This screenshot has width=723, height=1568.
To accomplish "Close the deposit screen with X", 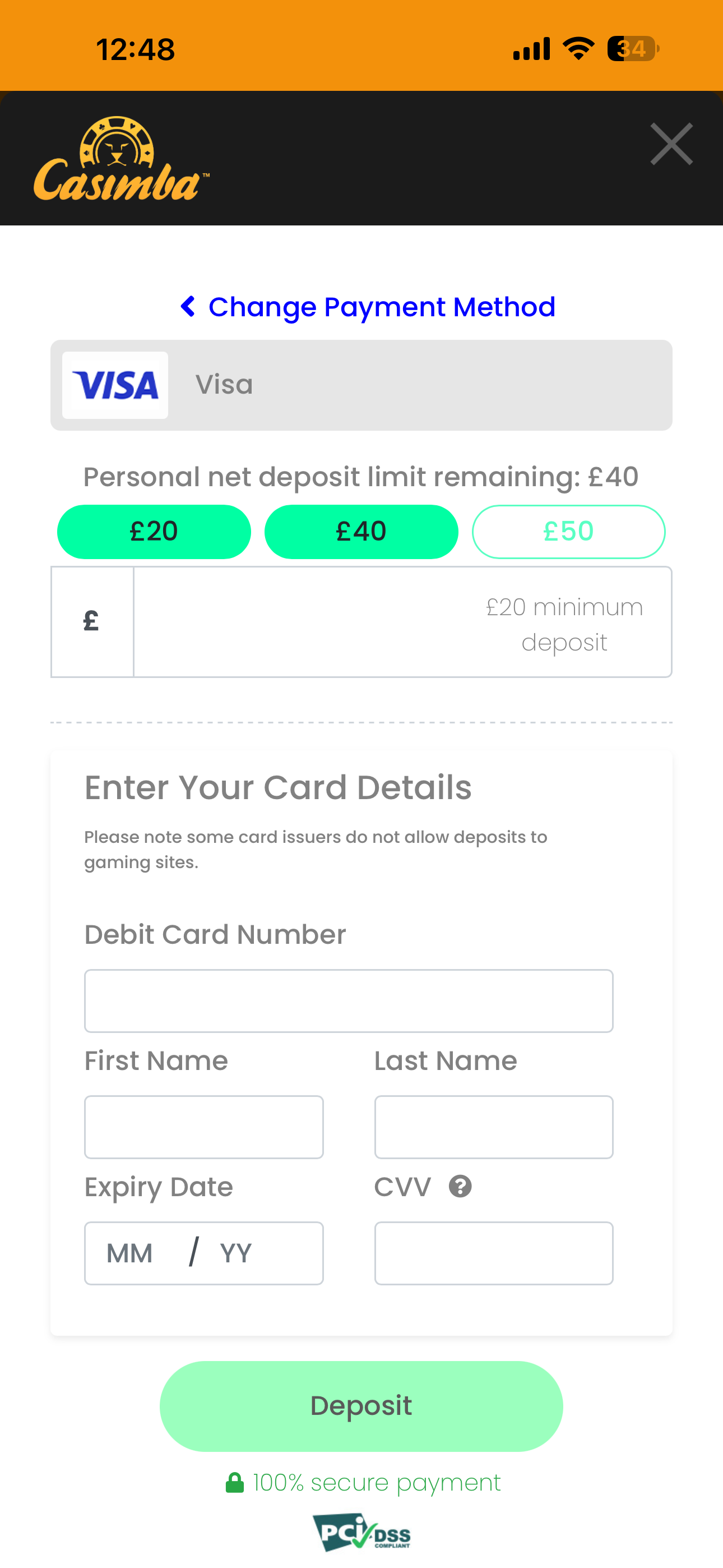I will [671, 144].
